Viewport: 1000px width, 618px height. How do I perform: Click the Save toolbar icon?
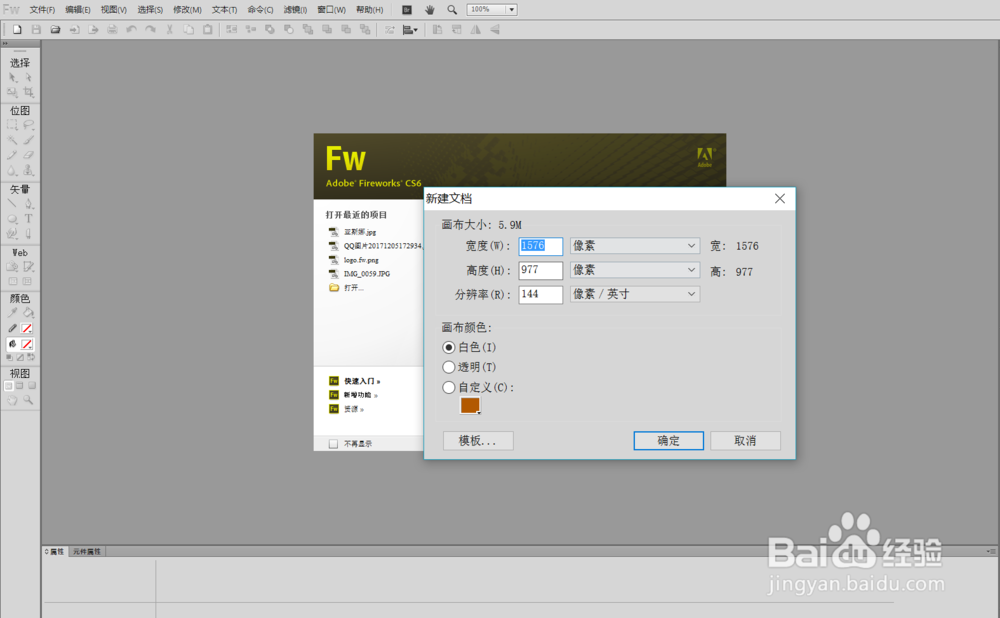36,29
